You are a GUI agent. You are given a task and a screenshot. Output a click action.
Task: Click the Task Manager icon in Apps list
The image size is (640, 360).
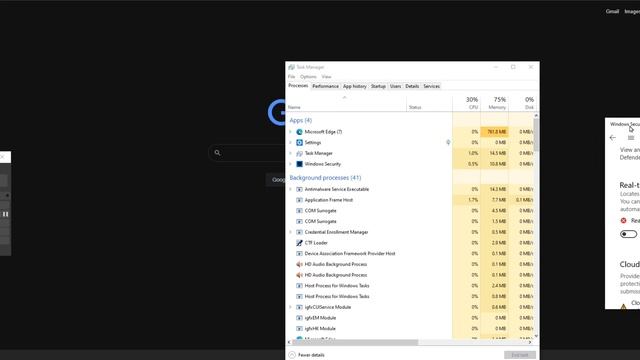(x=299, y=153)
